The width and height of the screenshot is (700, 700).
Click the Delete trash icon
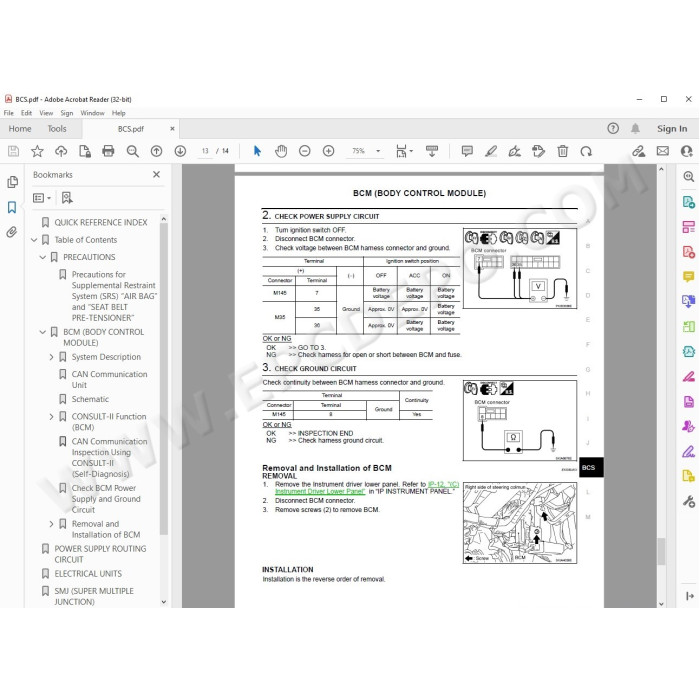562,151
